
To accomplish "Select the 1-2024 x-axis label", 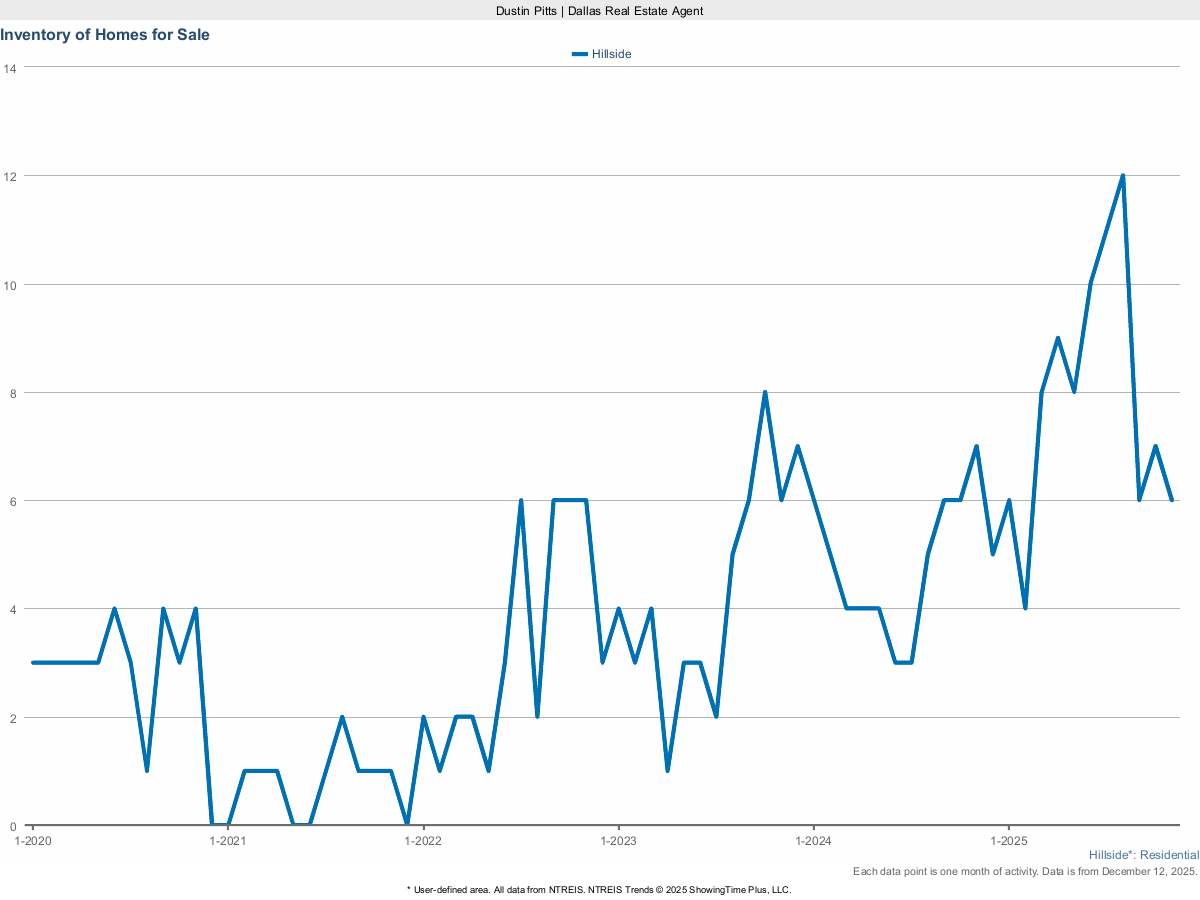I will tap(814, 841).
